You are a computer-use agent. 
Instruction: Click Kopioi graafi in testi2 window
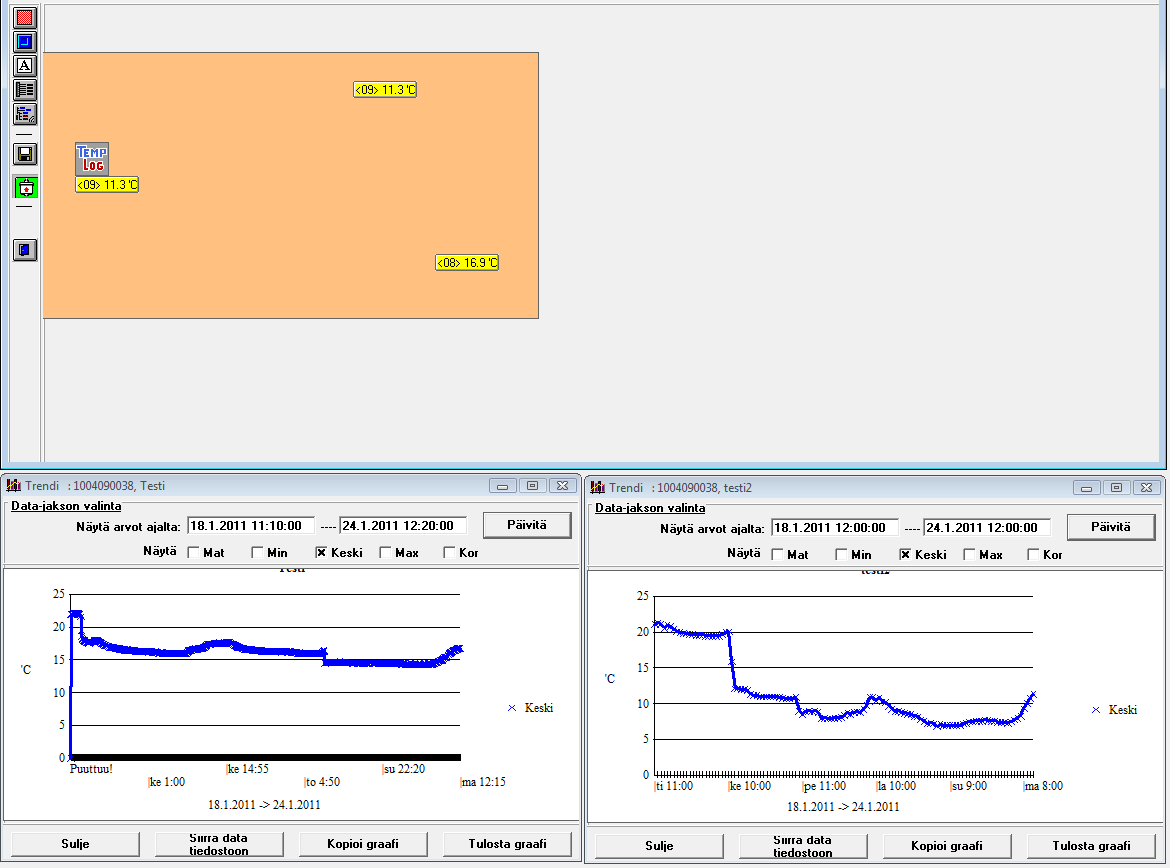(x=947, y=846)
